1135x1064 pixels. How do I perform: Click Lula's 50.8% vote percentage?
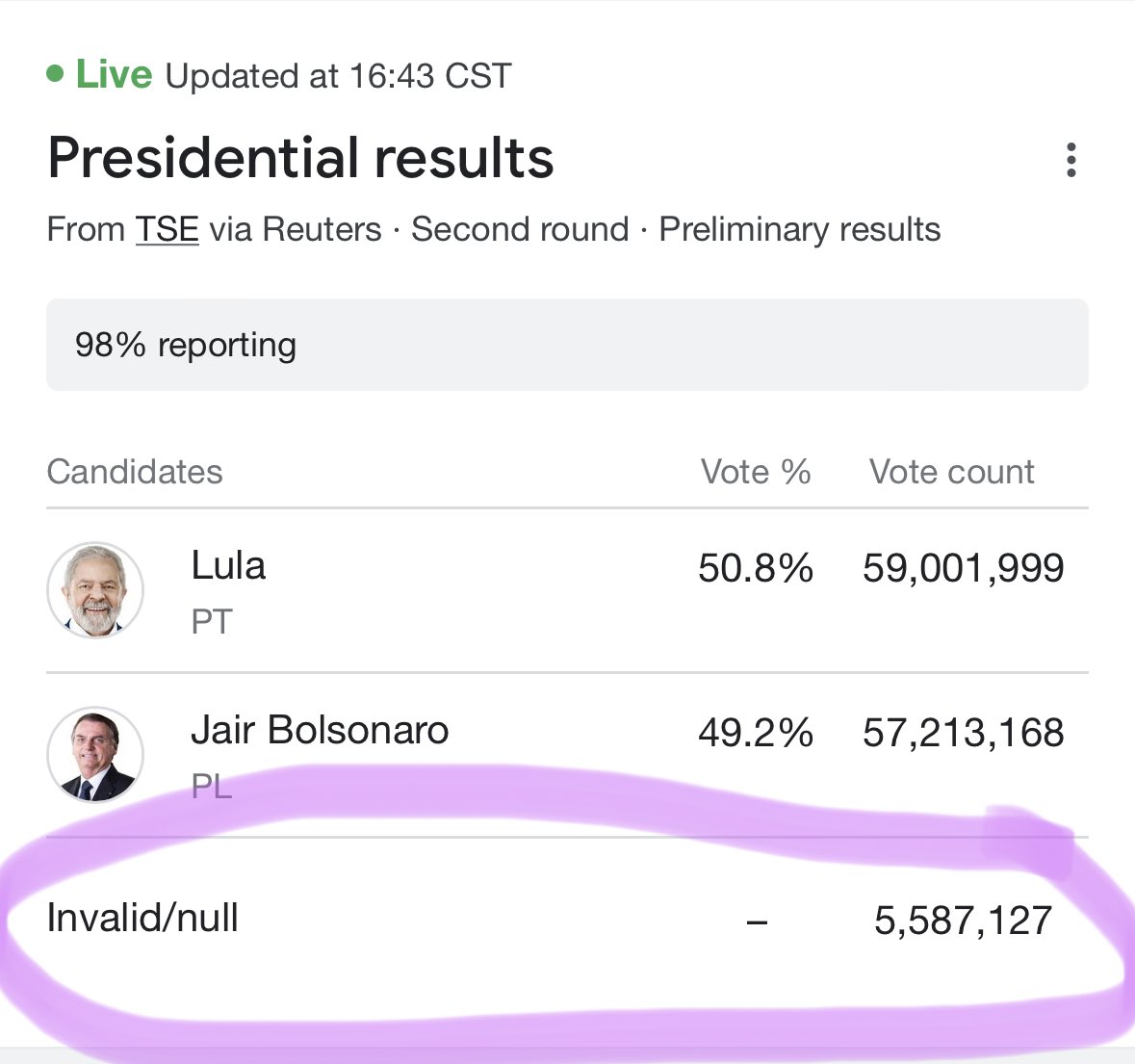[x=756, y=568]
